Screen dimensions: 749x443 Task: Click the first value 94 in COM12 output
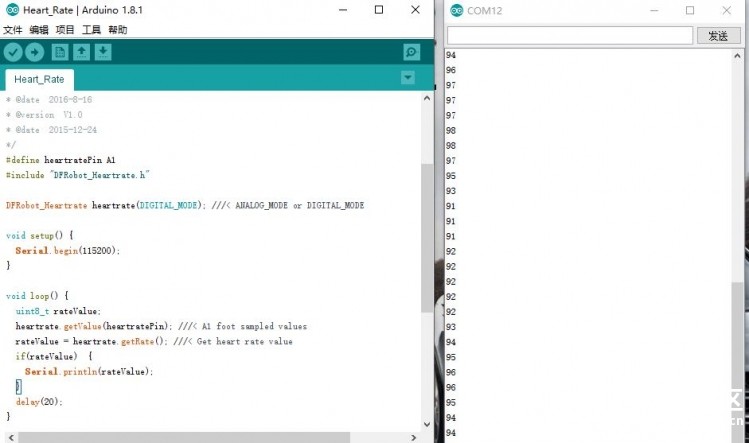451,55
